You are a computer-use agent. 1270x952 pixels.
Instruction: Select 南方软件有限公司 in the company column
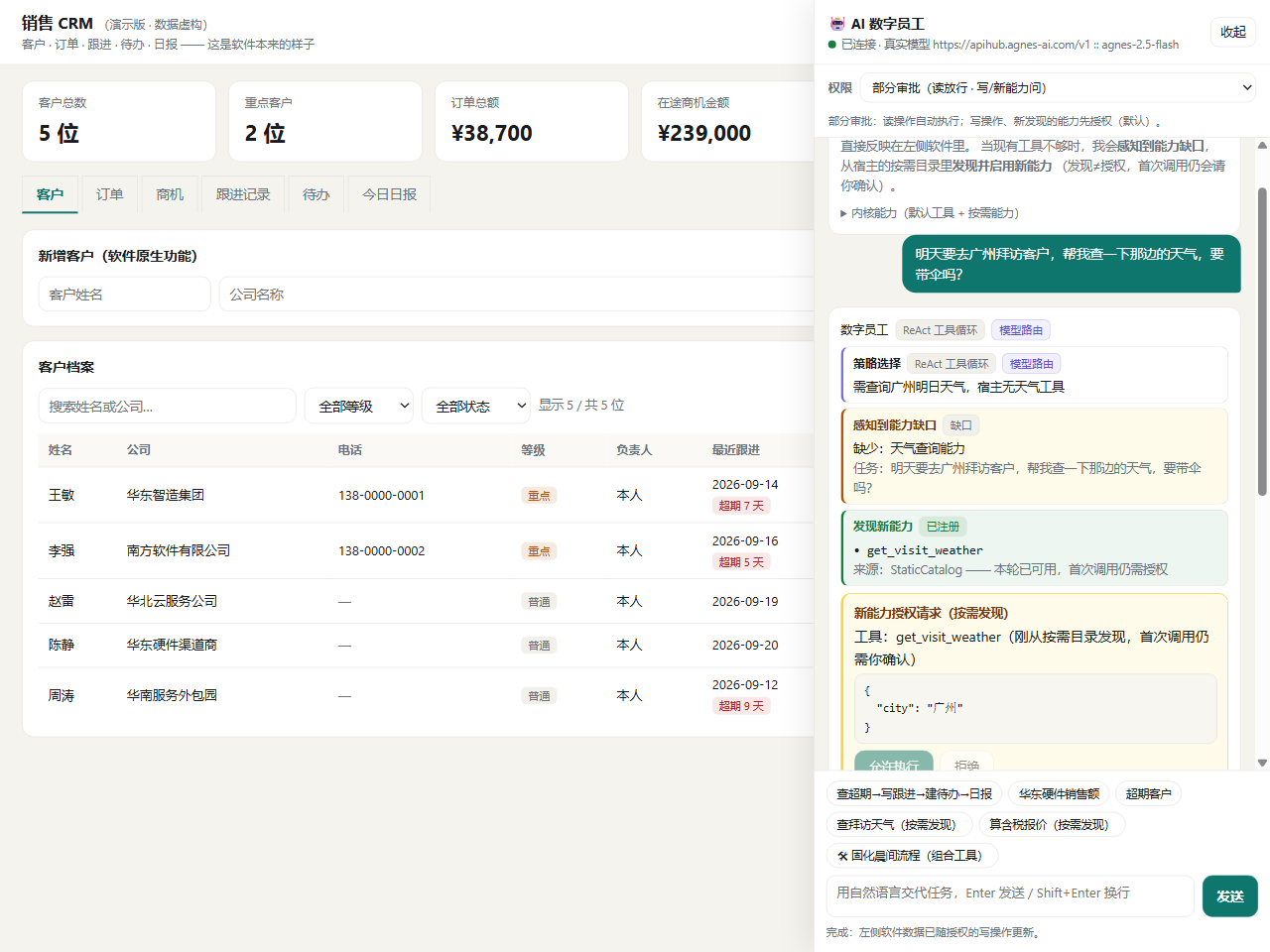pyautogui.click(x=179, y=550)
